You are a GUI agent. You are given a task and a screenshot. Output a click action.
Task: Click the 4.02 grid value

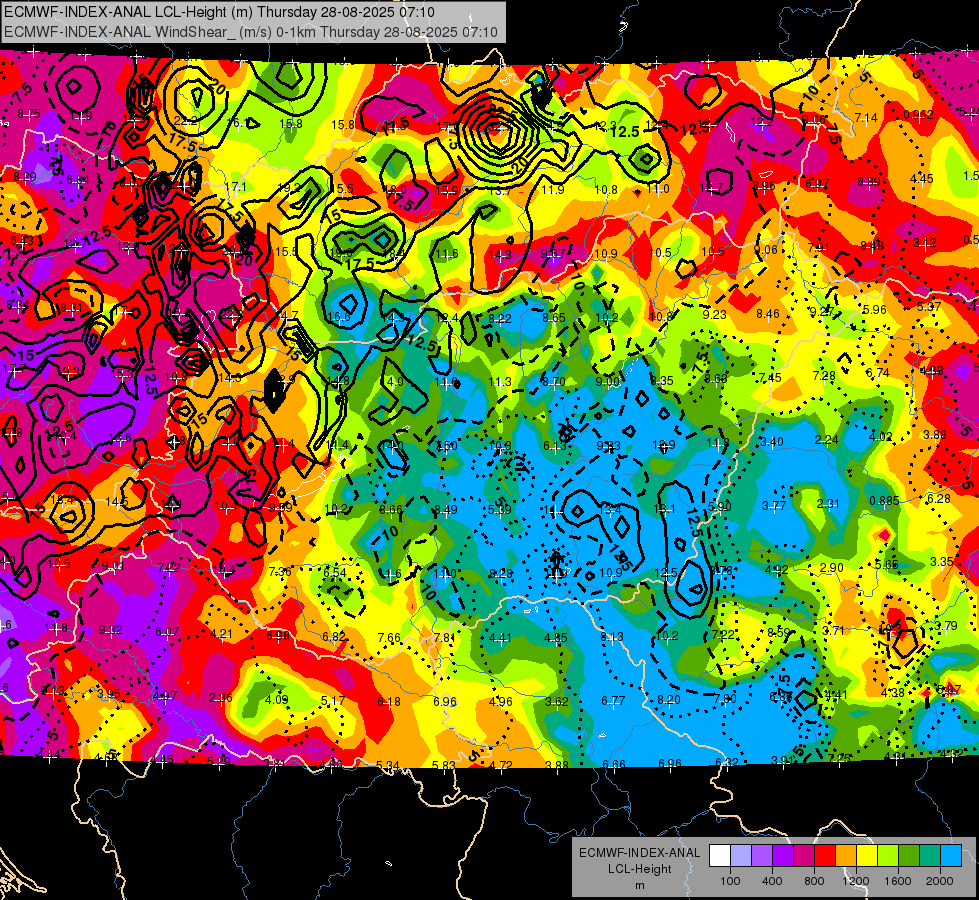coord(881,437)
